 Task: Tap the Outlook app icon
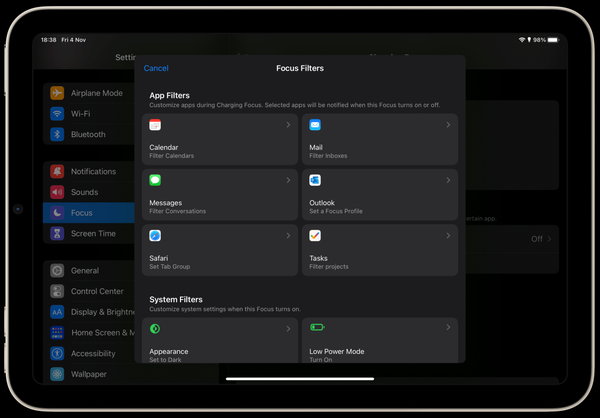pos(315,180)
